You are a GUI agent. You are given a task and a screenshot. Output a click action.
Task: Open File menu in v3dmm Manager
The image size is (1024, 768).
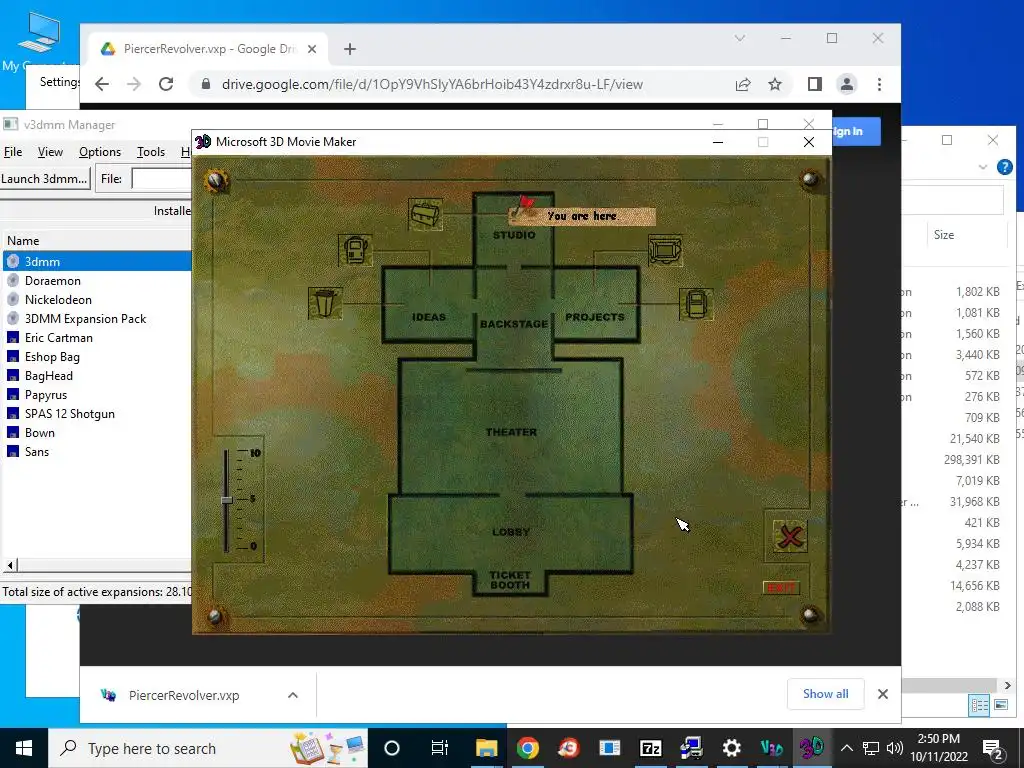point(13,152)
